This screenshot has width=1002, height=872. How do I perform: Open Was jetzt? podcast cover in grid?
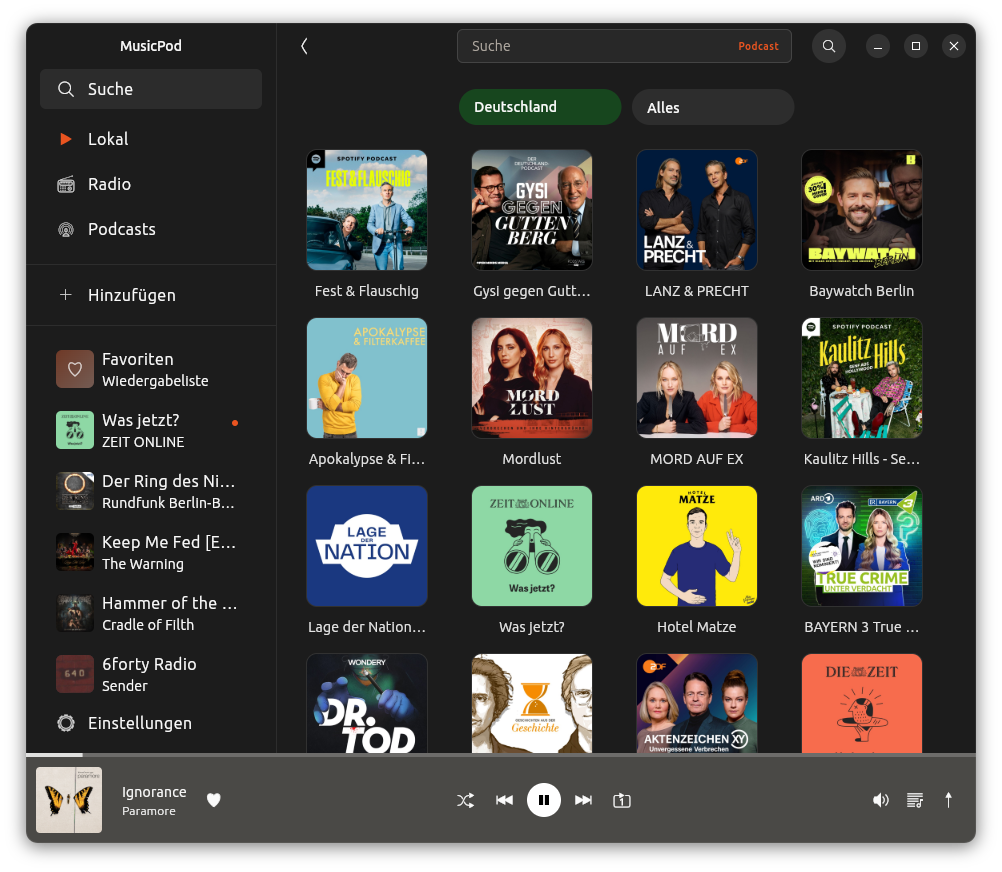[x=532, y=546]
